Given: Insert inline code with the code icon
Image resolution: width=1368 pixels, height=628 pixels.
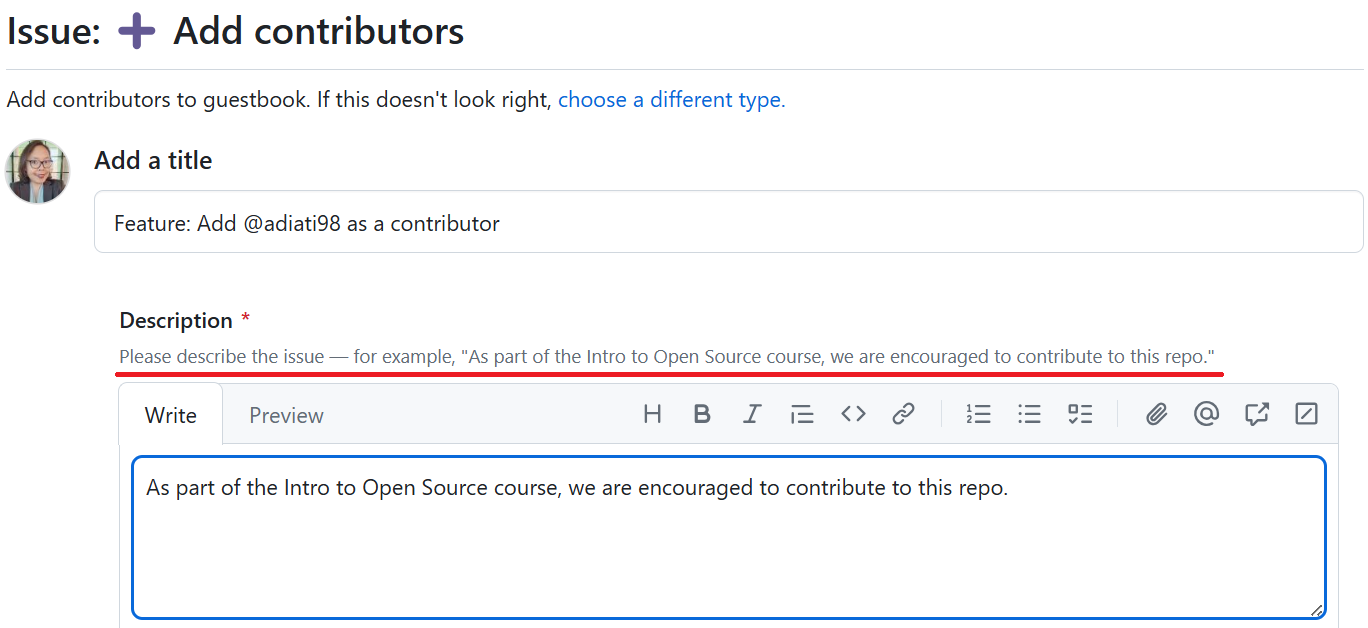Looking at the screenshot, I should coord(853,413).
